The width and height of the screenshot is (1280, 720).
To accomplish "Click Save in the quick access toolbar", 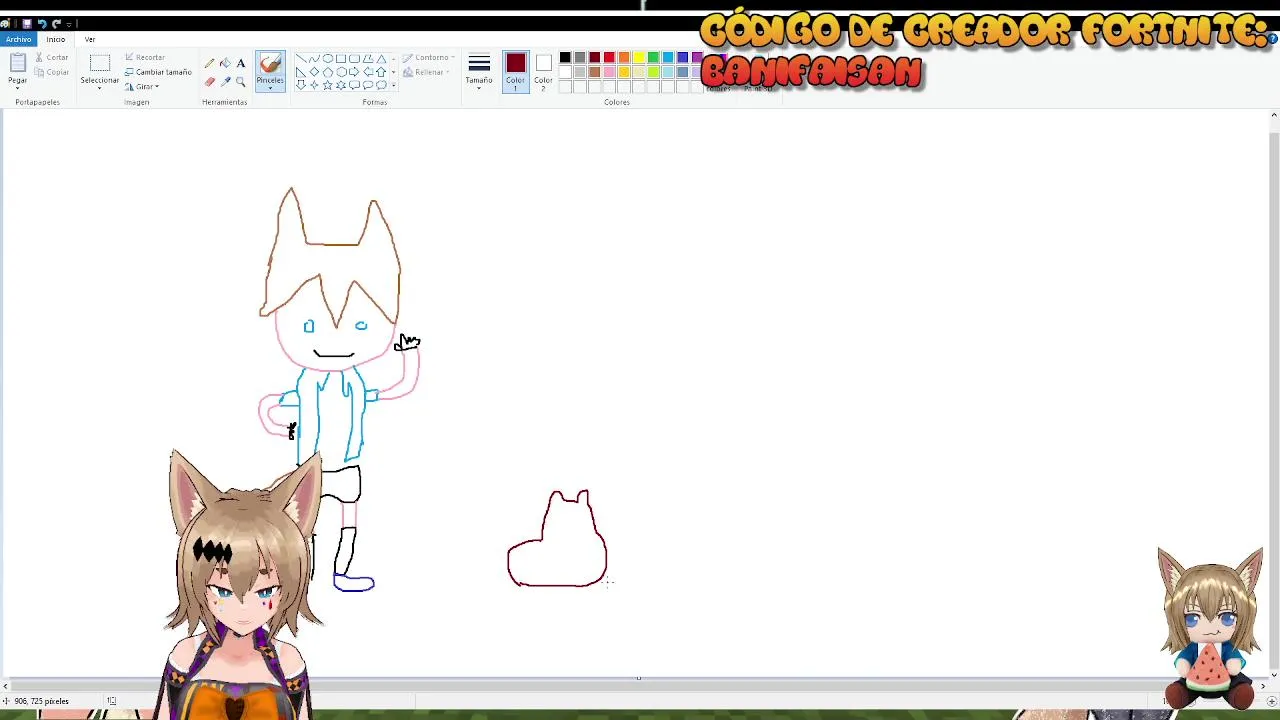I will [27, 23].
